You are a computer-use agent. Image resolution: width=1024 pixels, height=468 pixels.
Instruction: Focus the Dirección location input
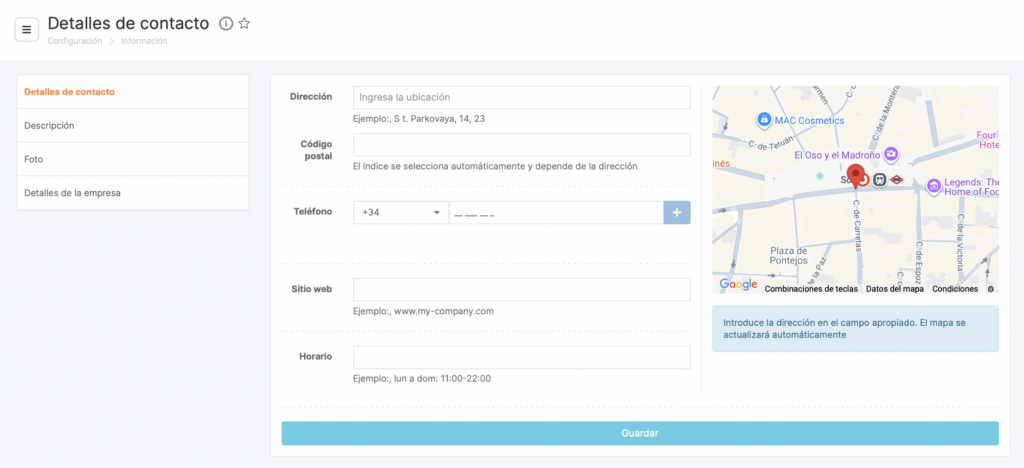522,97
